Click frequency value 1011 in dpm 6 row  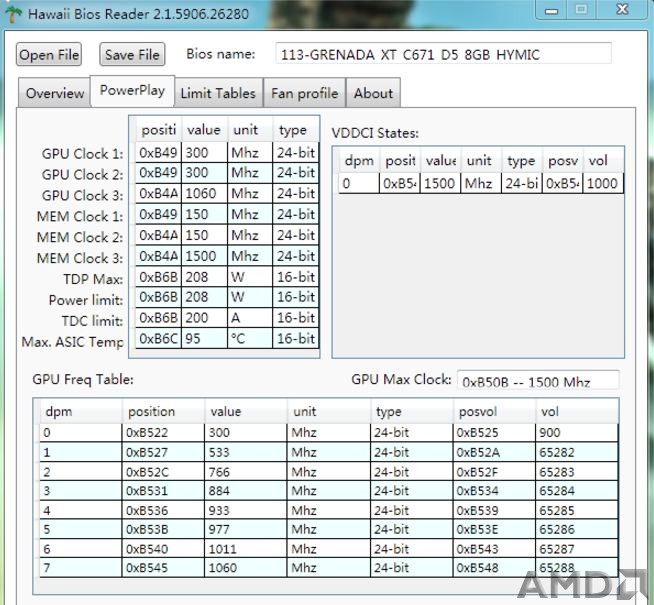(246, 549)
